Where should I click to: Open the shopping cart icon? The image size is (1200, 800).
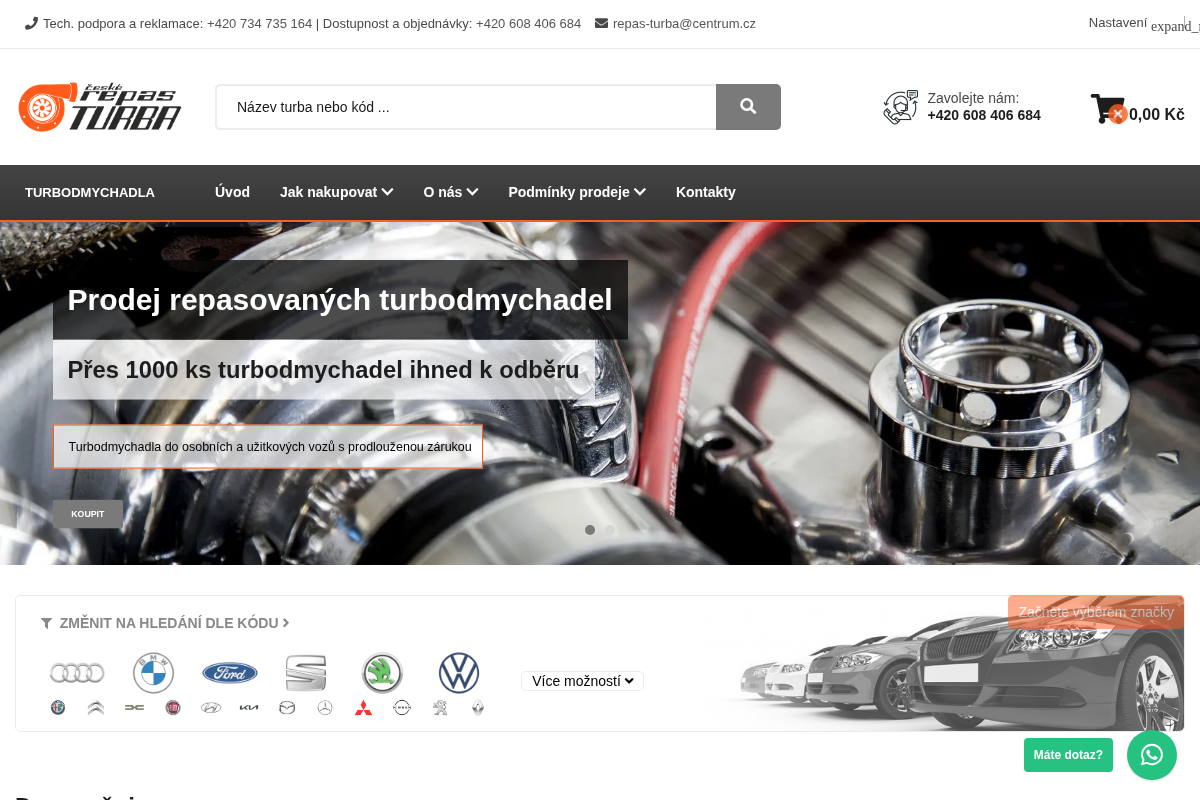click(1108, 108)
